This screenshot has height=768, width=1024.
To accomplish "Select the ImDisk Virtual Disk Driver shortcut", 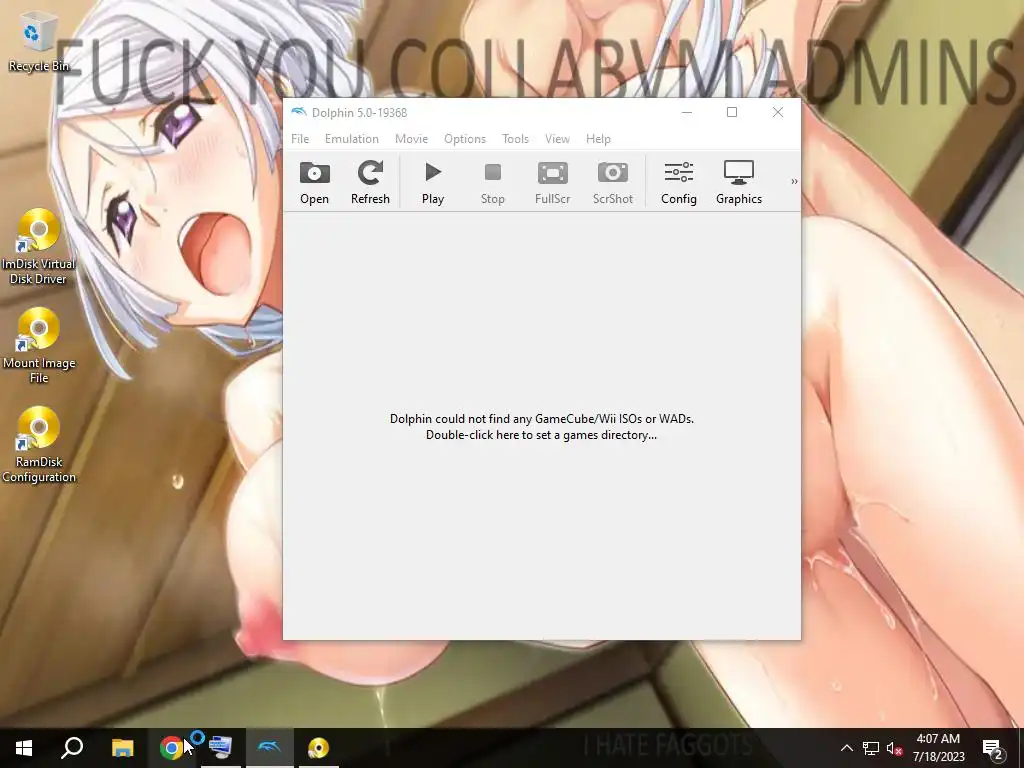I will [x=39, y=247].
